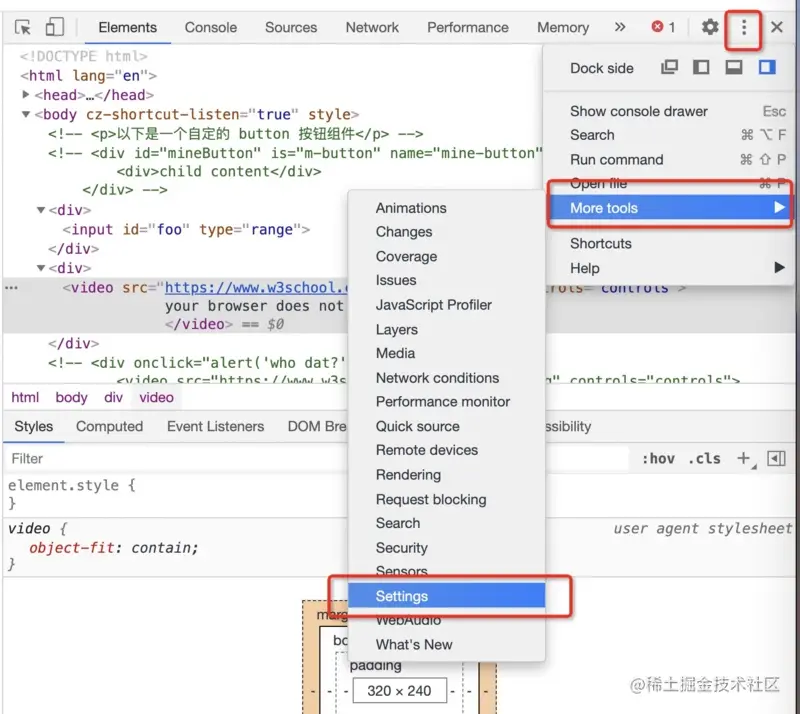The image size is (800, 714).
Task: Toggle the device toolbar icon
Action: coord(55,27)
